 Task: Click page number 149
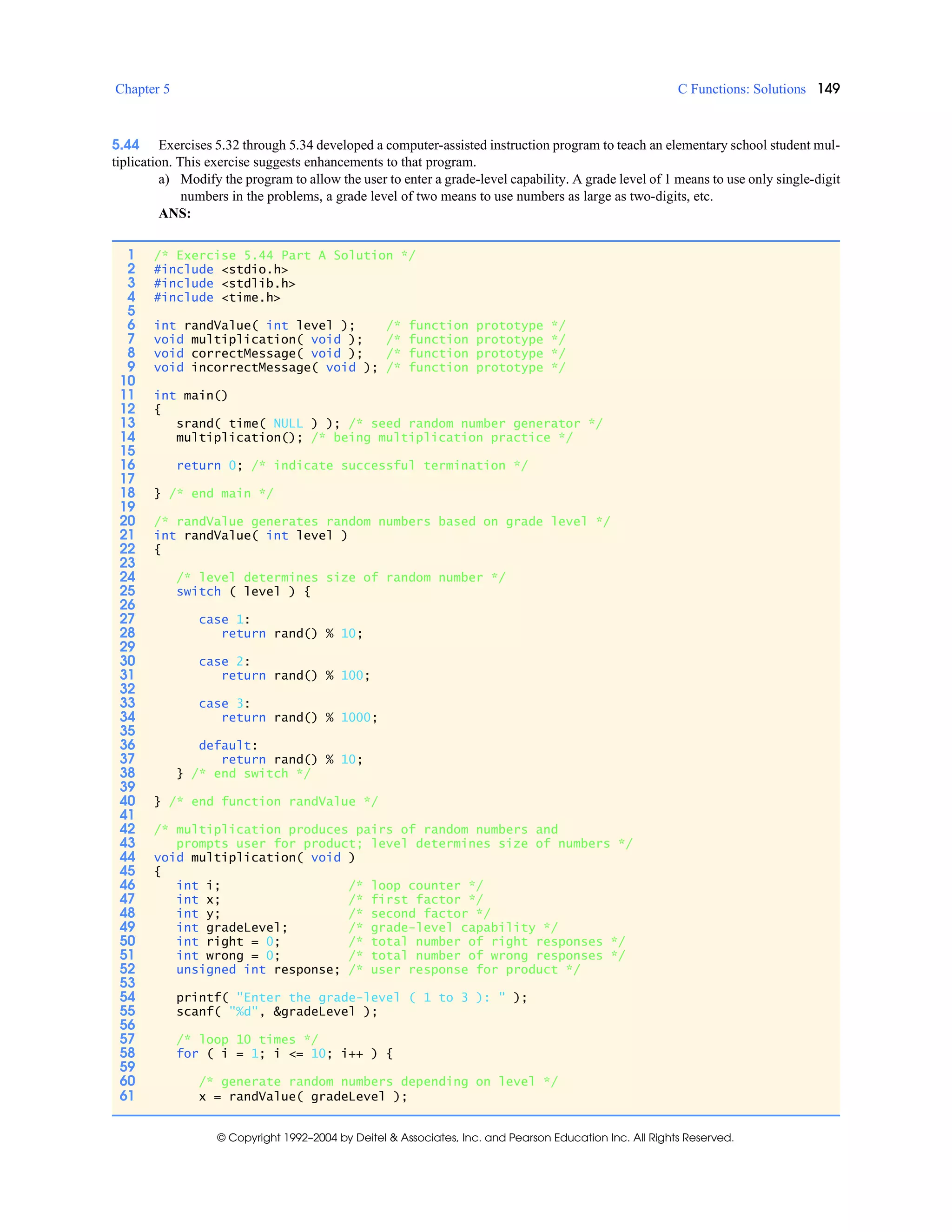pos(828,88)
